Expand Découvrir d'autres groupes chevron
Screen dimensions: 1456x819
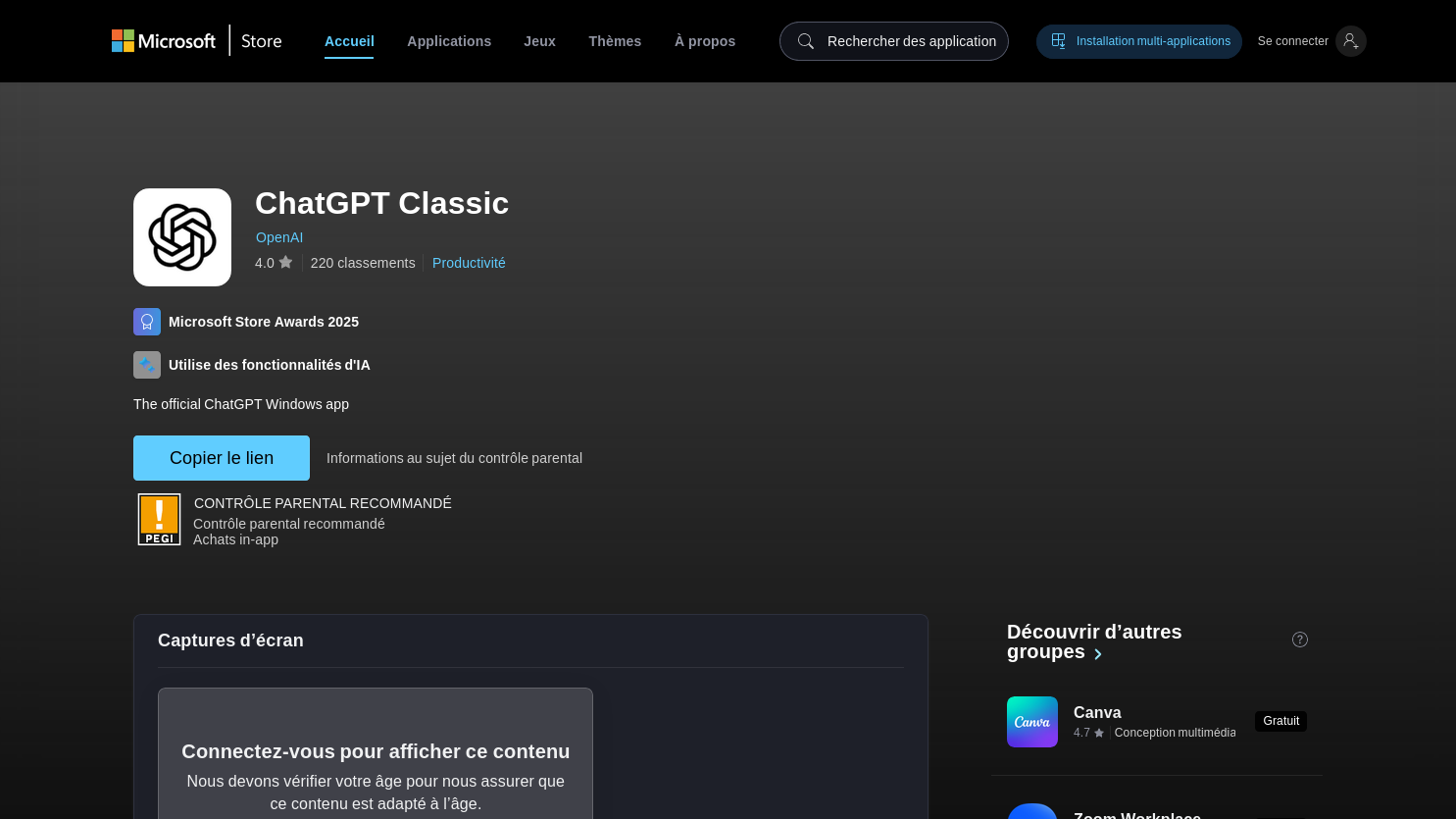click(x=1098, y=654)
